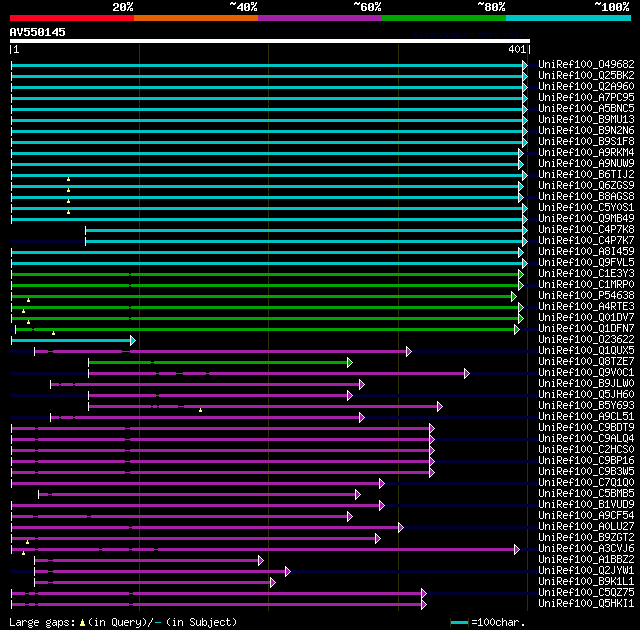Screen dimensions: 640x630
Task: Select the UniRef100_Q2JYW1 label
Action: pos(586,571)
